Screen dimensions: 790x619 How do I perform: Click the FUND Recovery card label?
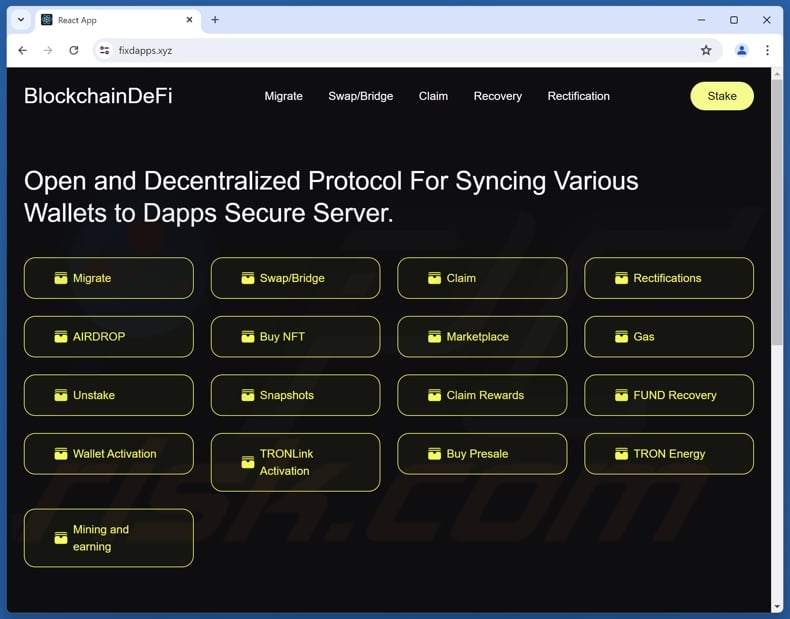[675, 395]
